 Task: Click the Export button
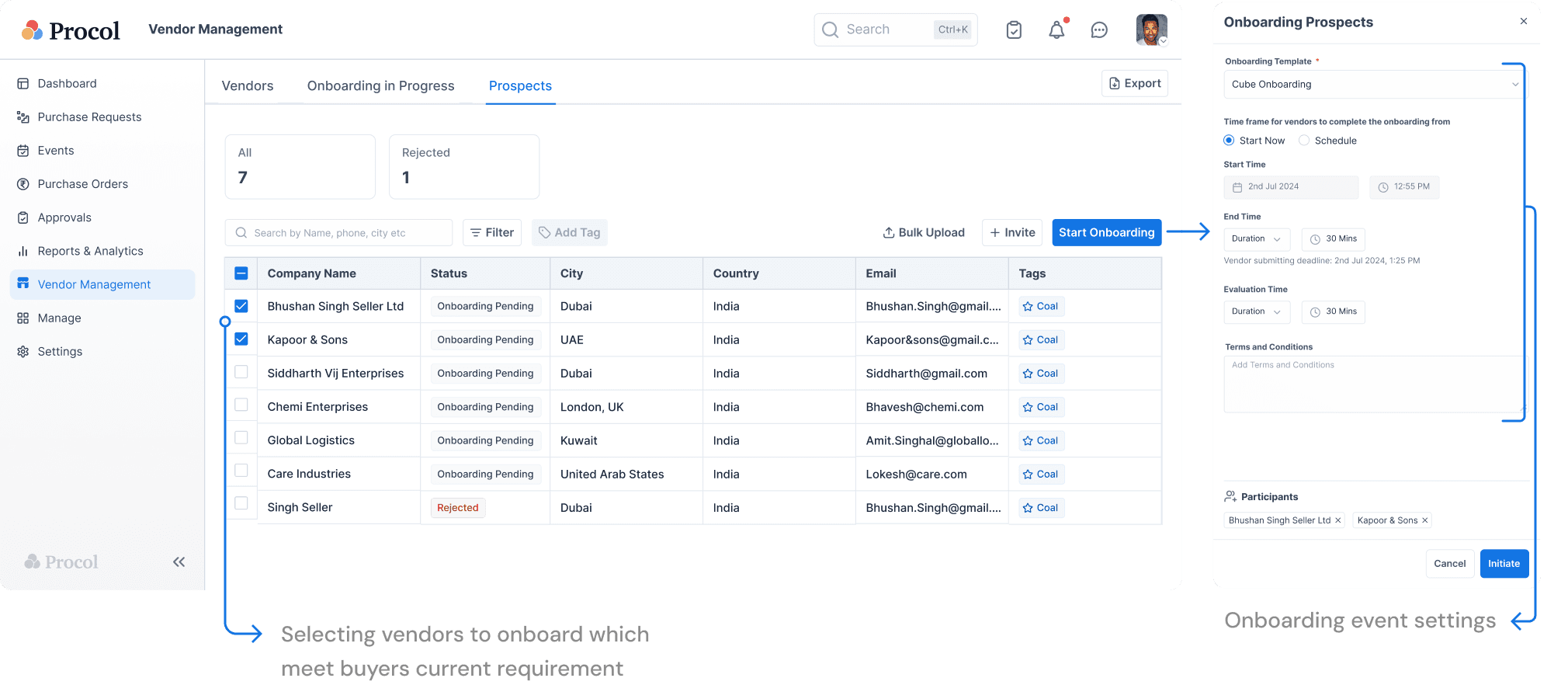[1135, 84]
